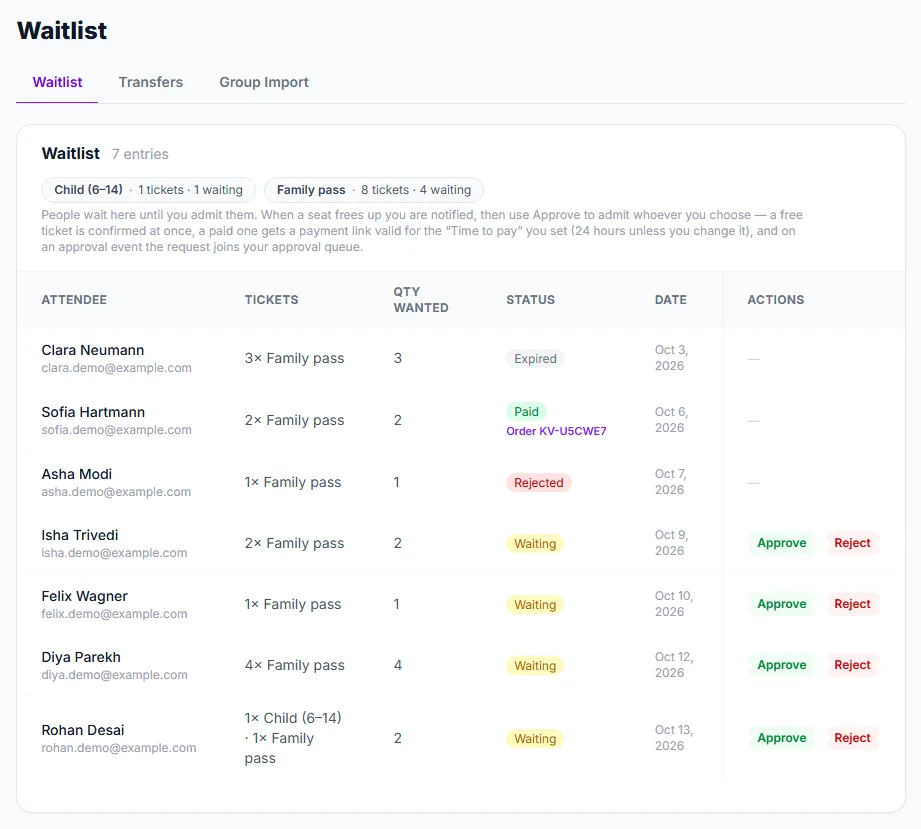The image size is (921, 829).
Task: Select attendee name Rohan Desai
Action: 83,730
